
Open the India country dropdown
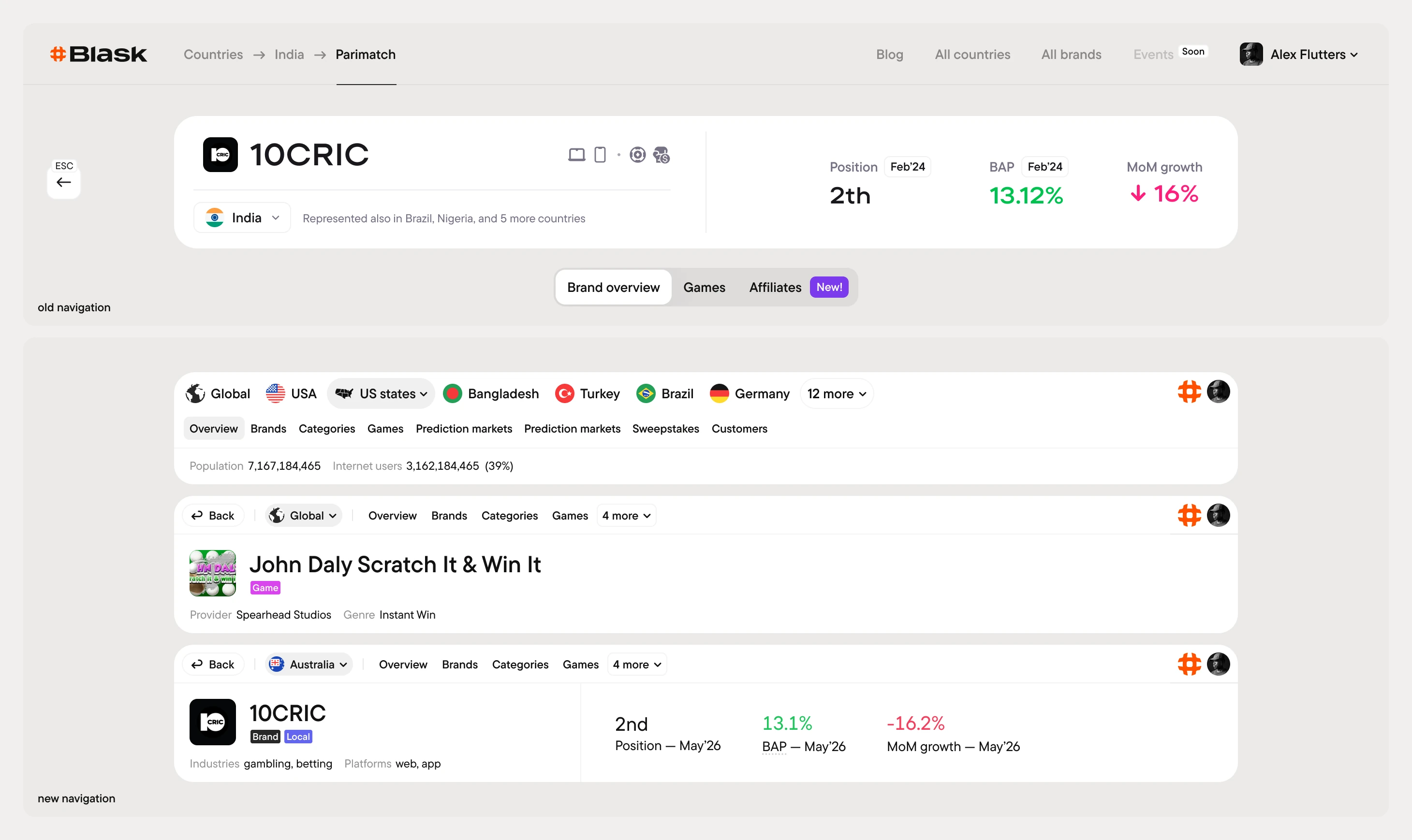[242, 218]
